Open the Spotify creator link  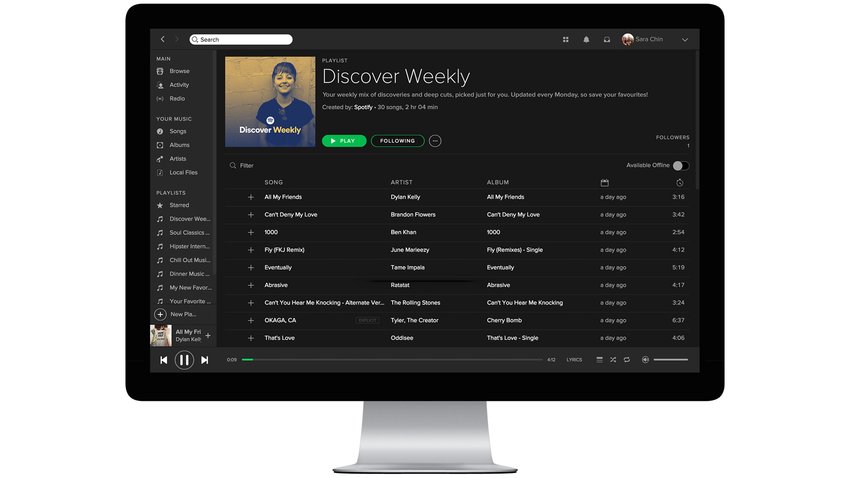[x=363, y=107]
